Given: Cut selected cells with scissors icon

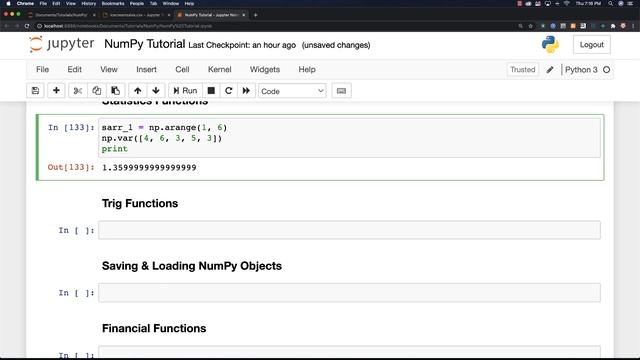Looking at the screenshot, I should pyautogui.click(x=78, y=91).
